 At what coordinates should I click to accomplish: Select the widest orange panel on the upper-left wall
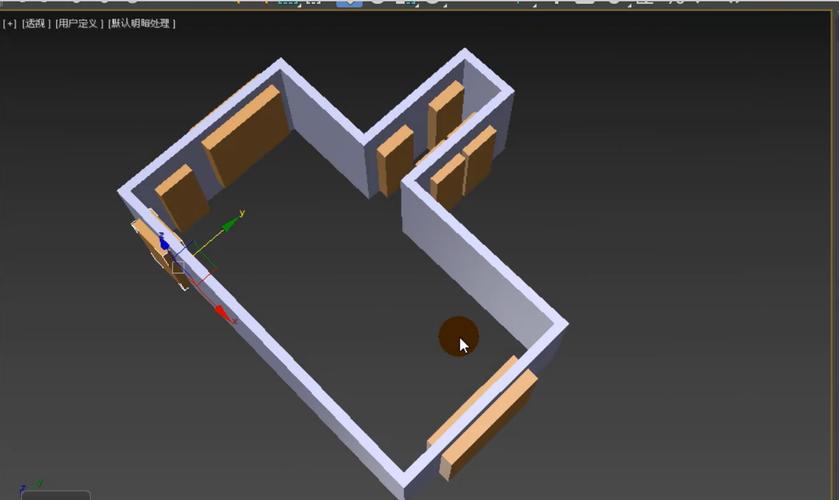pos(246,136)
